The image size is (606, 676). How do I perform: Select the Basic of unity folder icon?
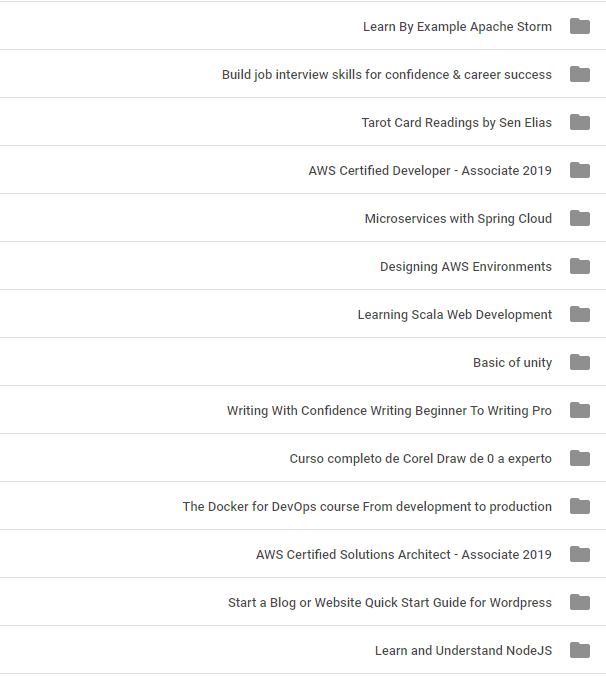pos(580,363)
